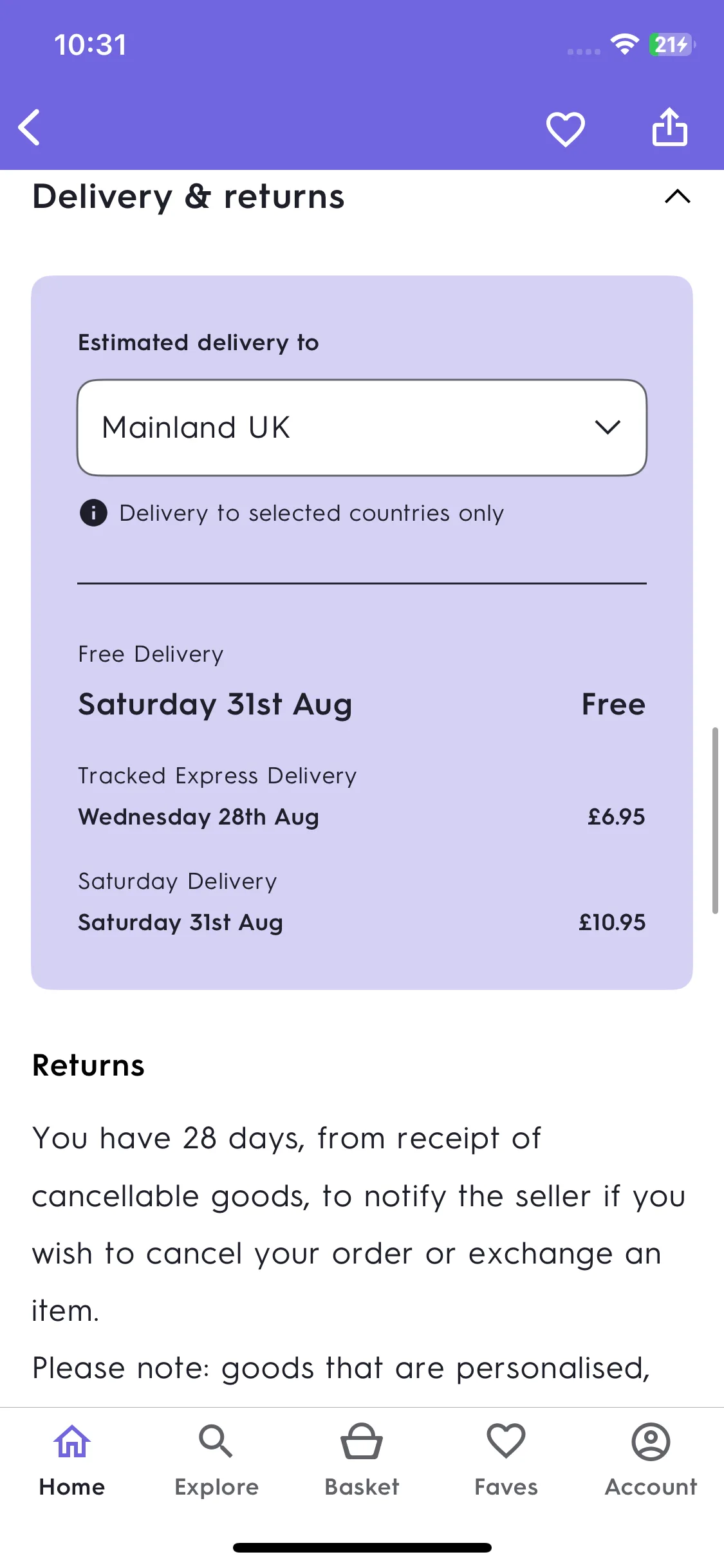Open the Home tab icon
The height and width of the screenshot is (1568, 724).
[x=72, y=1441]
